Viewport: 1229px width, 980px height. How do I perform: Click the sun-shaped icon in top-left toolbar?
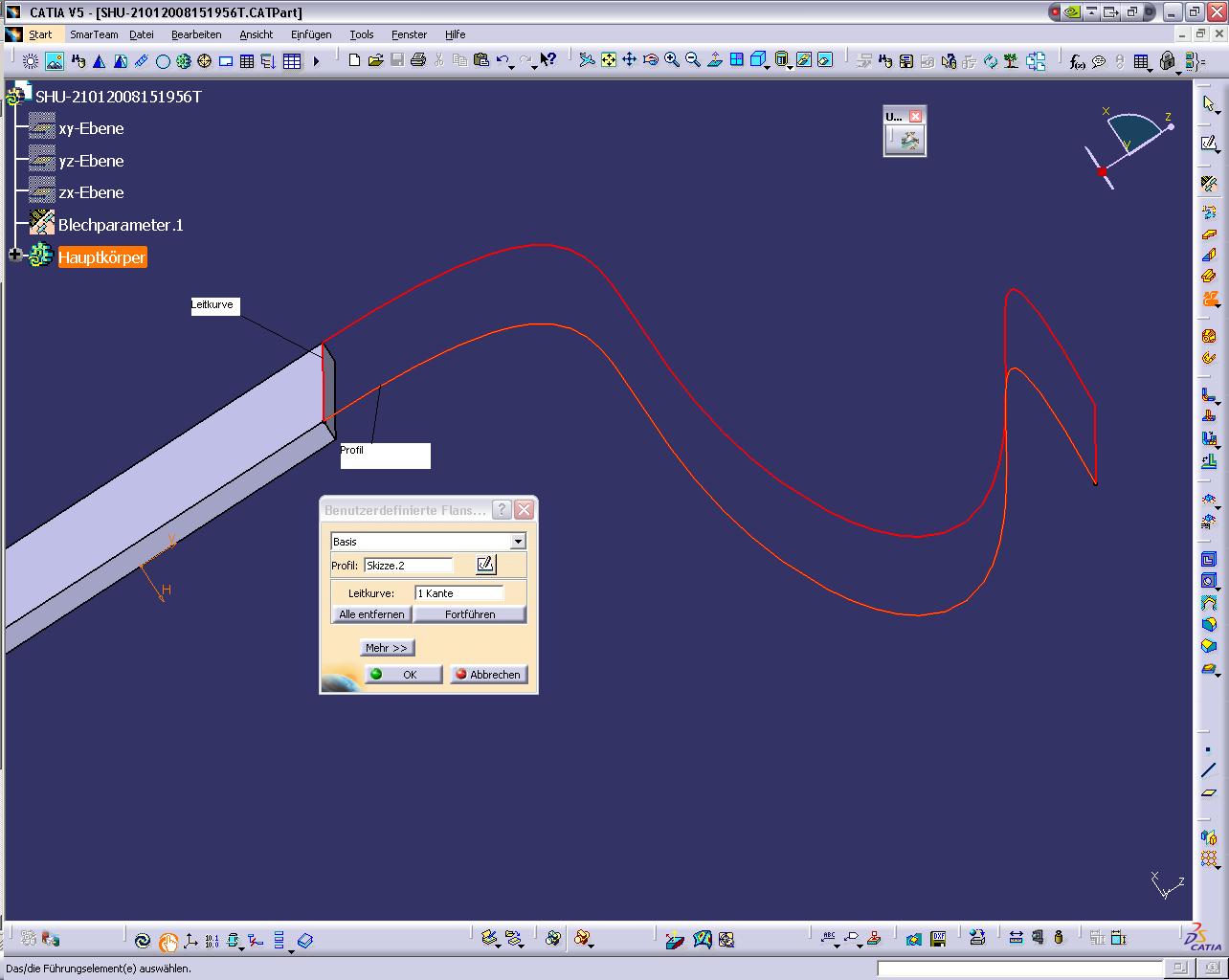(31, 61)
